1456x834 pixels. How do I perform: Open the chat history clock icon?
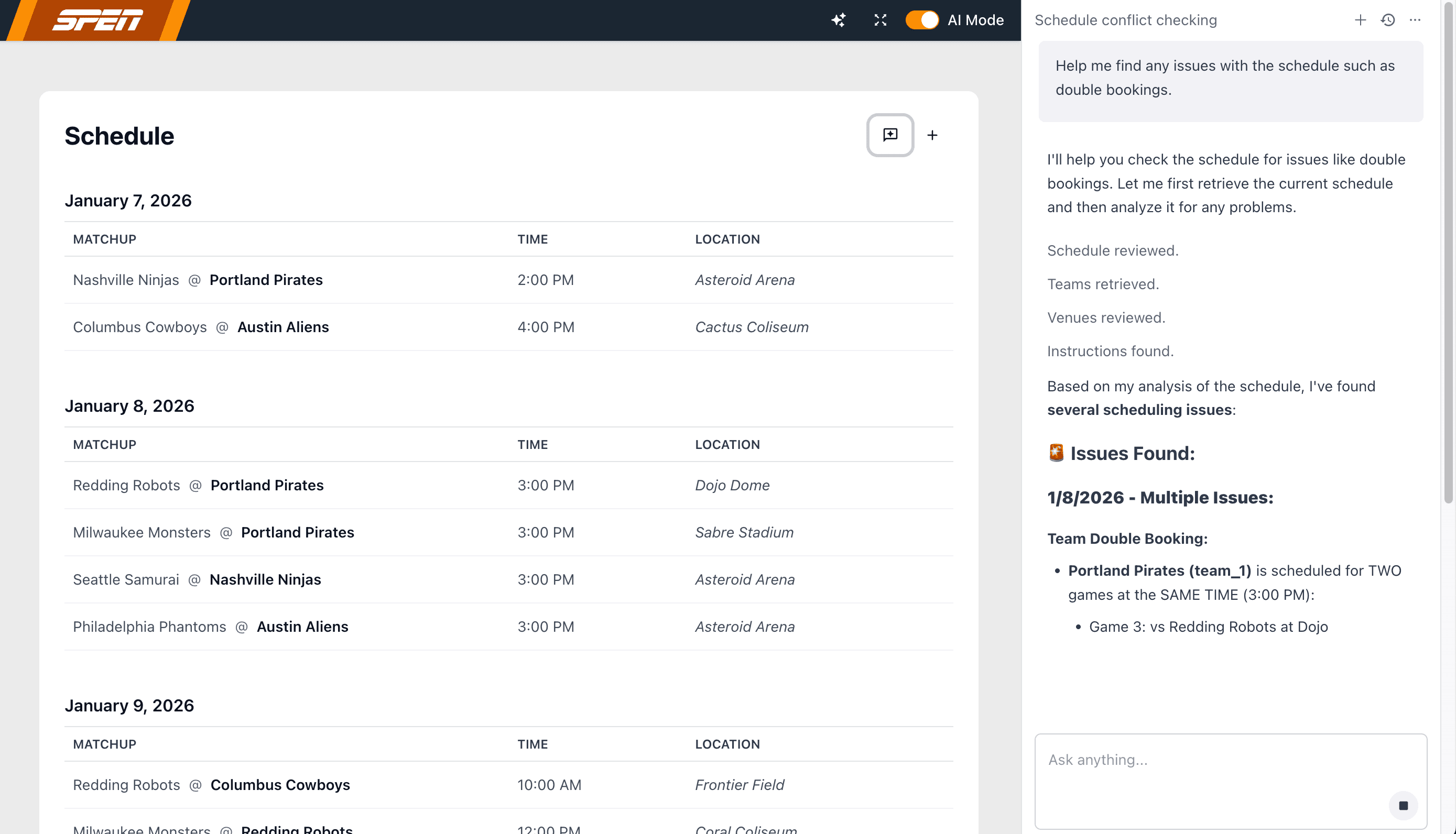pyautogui.click(x=1387, y=20)
